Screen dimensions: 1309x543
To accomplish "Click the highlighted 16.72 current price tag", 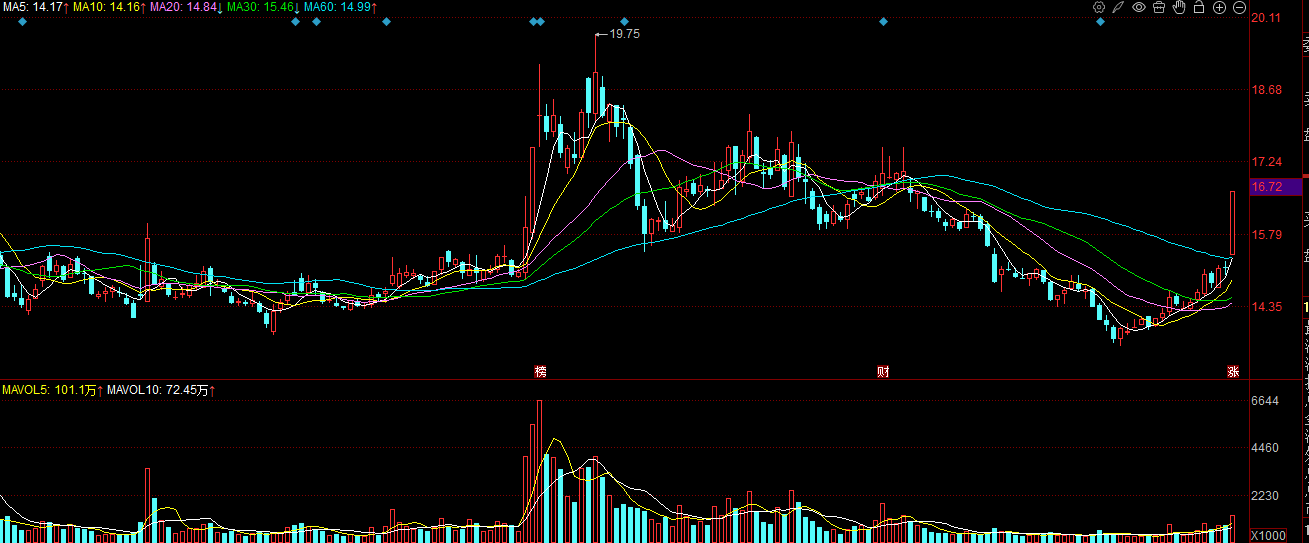I will pos(1276,187).
